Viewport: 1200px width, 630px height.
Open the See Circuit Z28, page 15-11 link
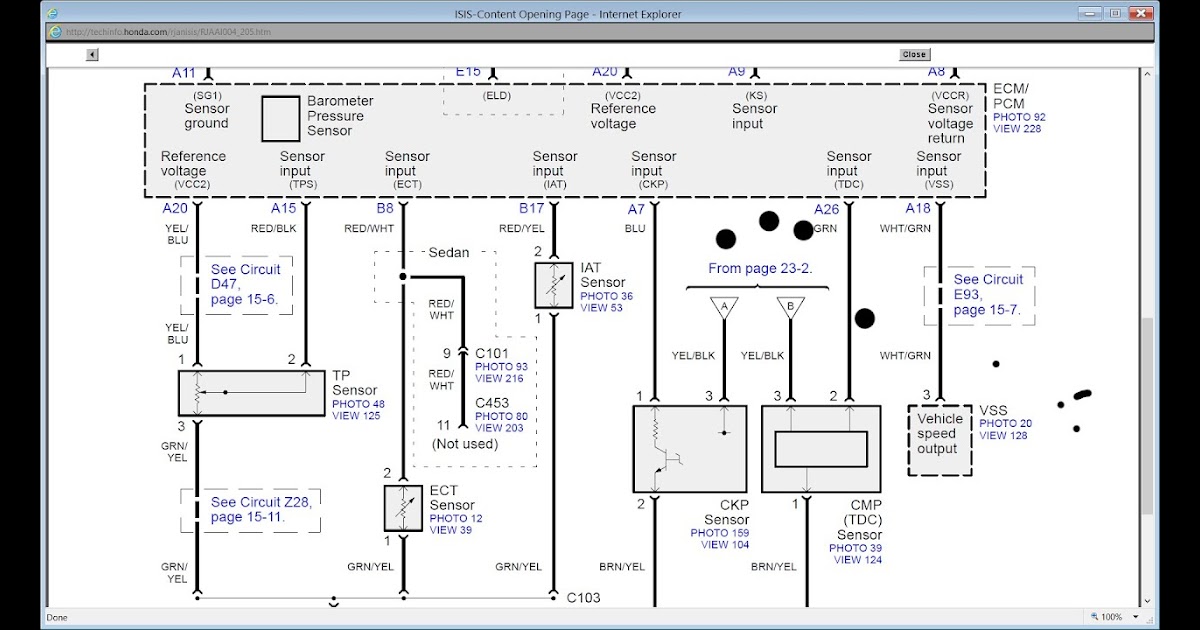[261, 509]
